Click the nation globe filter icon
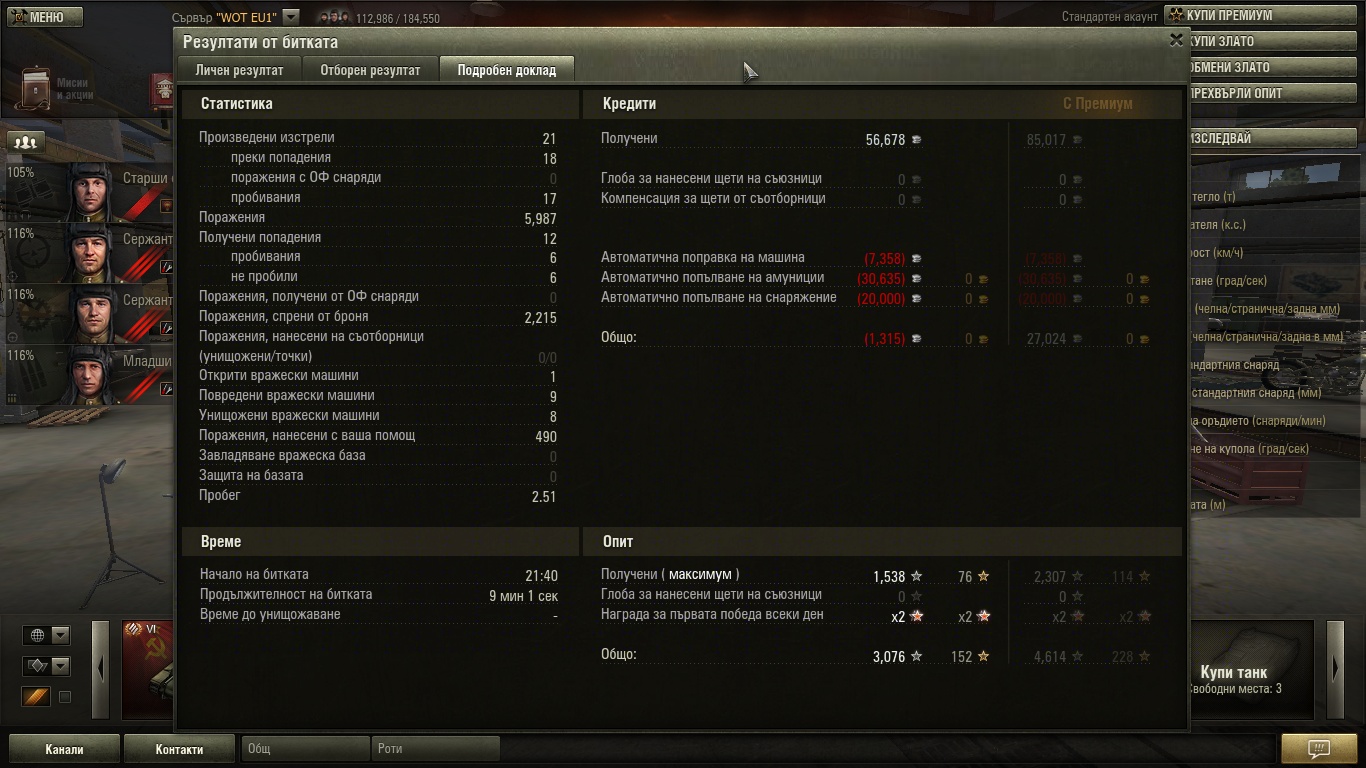Viewport: 1366px width, 768px height. pos(37,635)
